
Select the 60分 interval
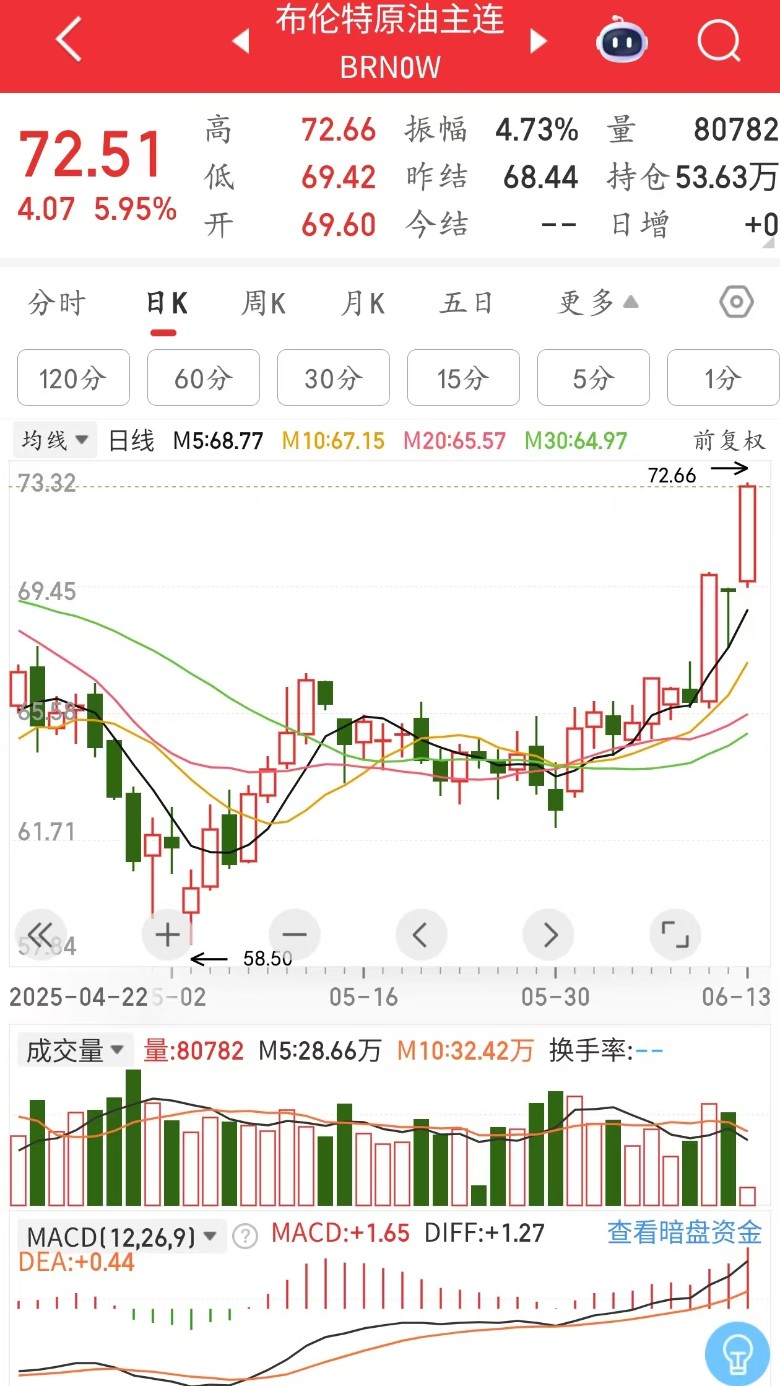203,378
